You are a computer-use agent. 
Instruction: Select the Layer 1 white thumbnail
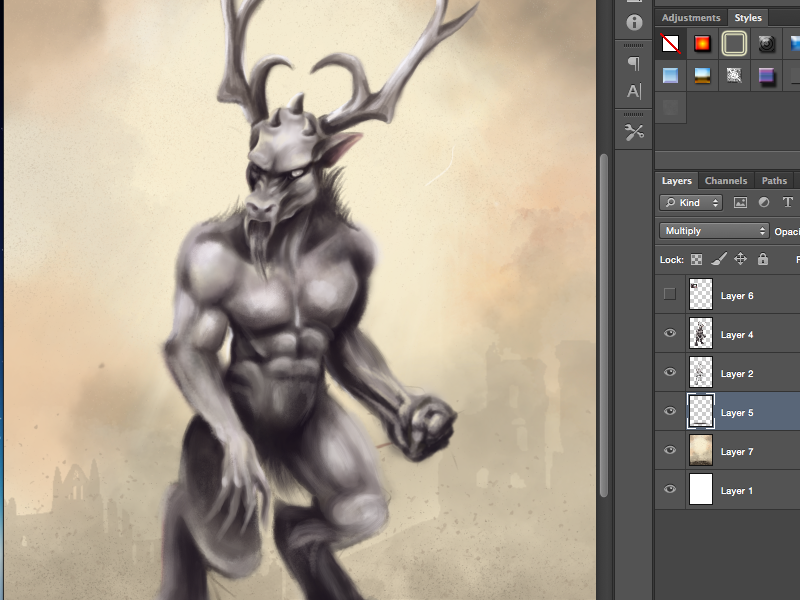(x=701, y=490)
